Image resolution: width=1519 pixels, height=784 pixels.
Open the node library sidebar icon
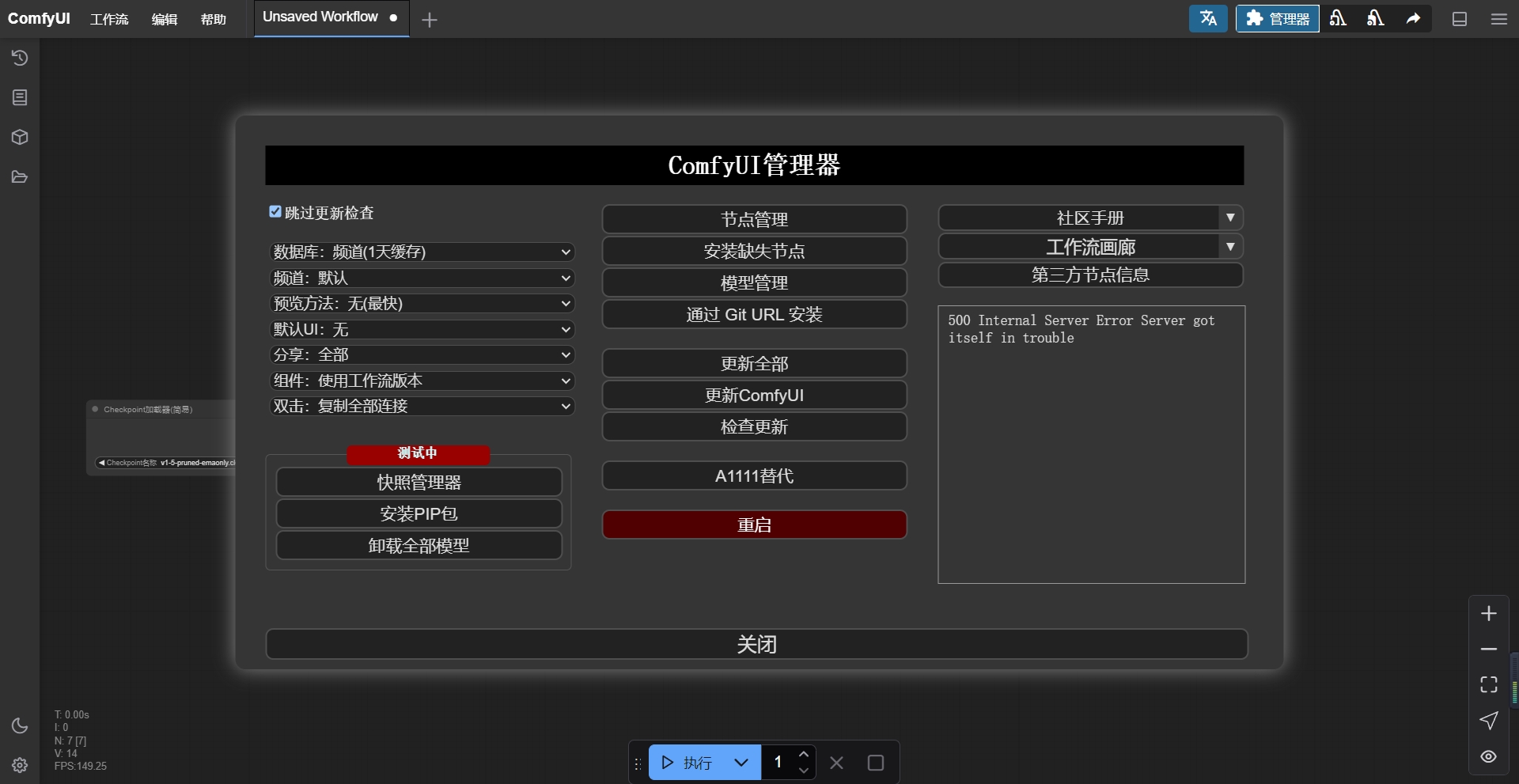20,97
